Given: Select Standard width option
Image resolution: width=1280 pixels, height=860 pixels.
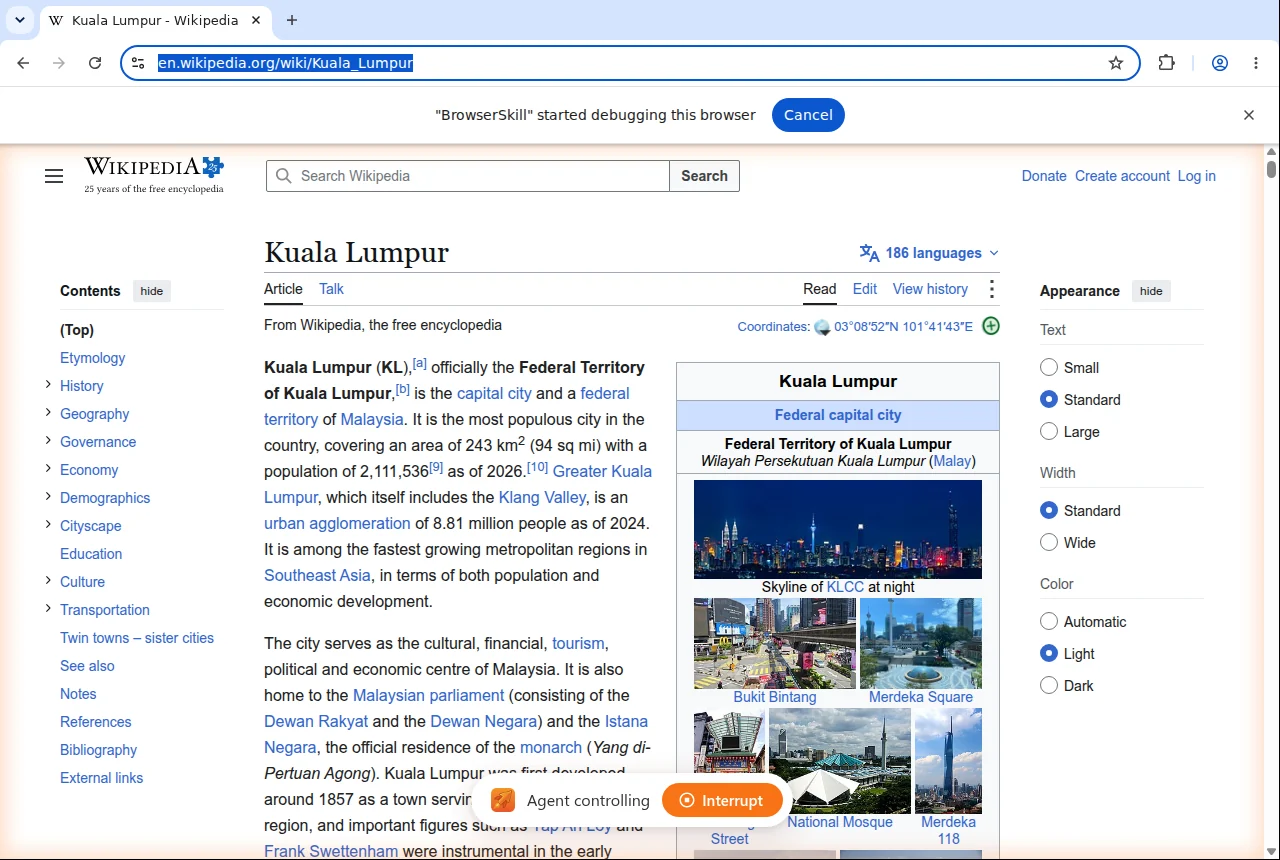Looking at the screenshot, I should click(1049, 511).
